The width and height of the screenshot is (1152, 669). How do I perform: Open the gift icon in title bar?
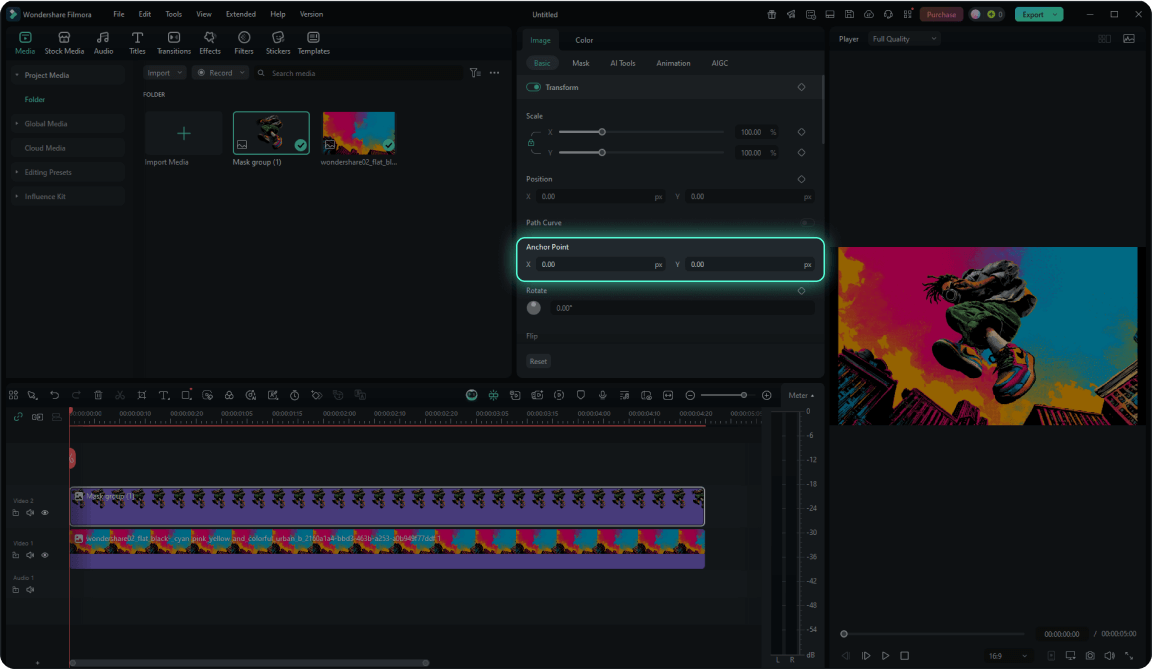771,14
